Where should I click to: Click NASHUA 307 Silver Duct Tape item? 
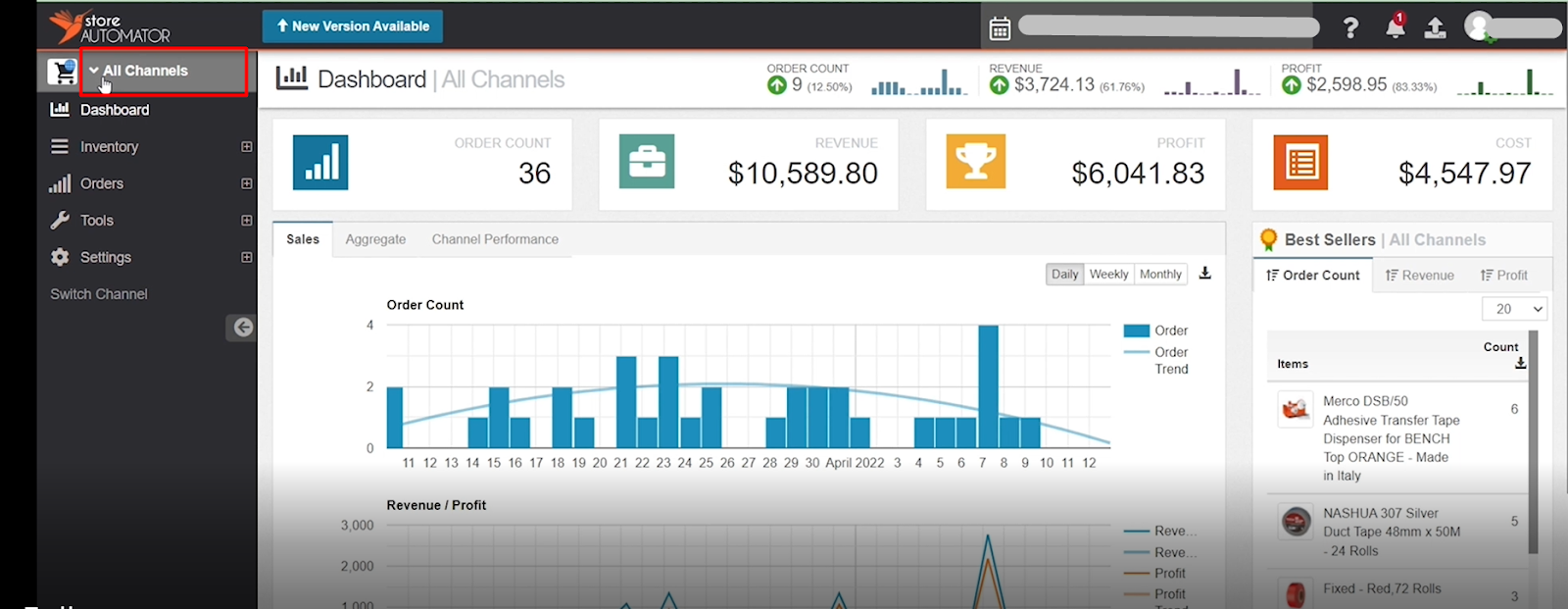[x=1392, y=532]
